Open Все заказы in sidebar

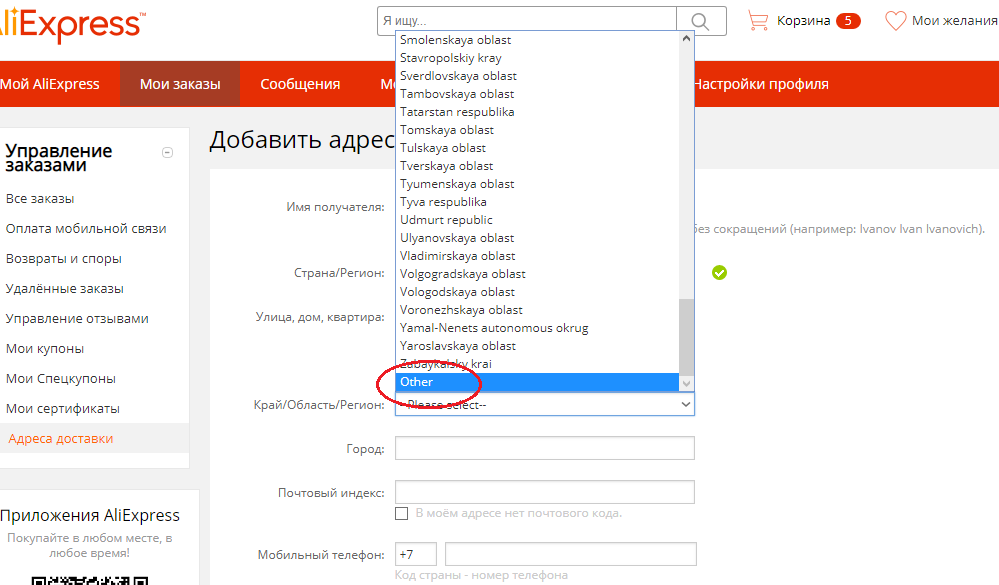pyautogui.click(x=40, y=199)
